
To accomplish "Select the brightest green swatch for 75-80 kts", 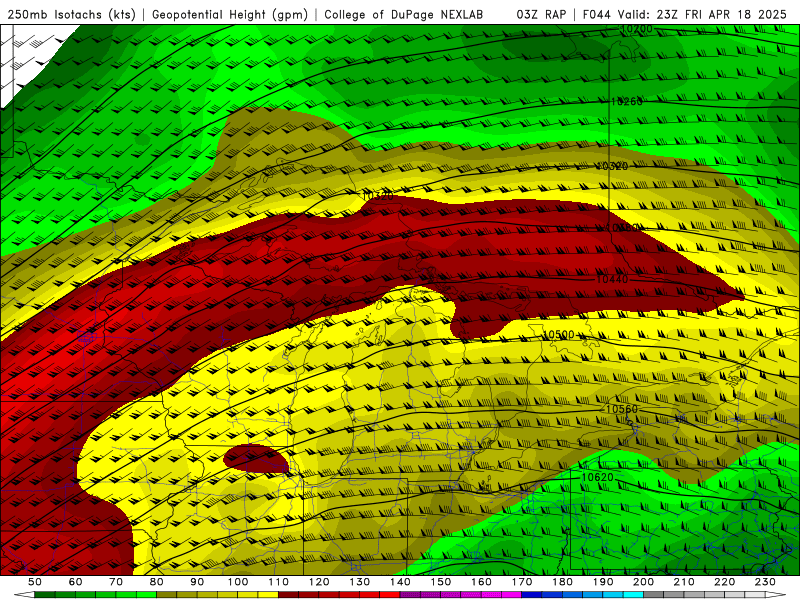I will 146,595.
